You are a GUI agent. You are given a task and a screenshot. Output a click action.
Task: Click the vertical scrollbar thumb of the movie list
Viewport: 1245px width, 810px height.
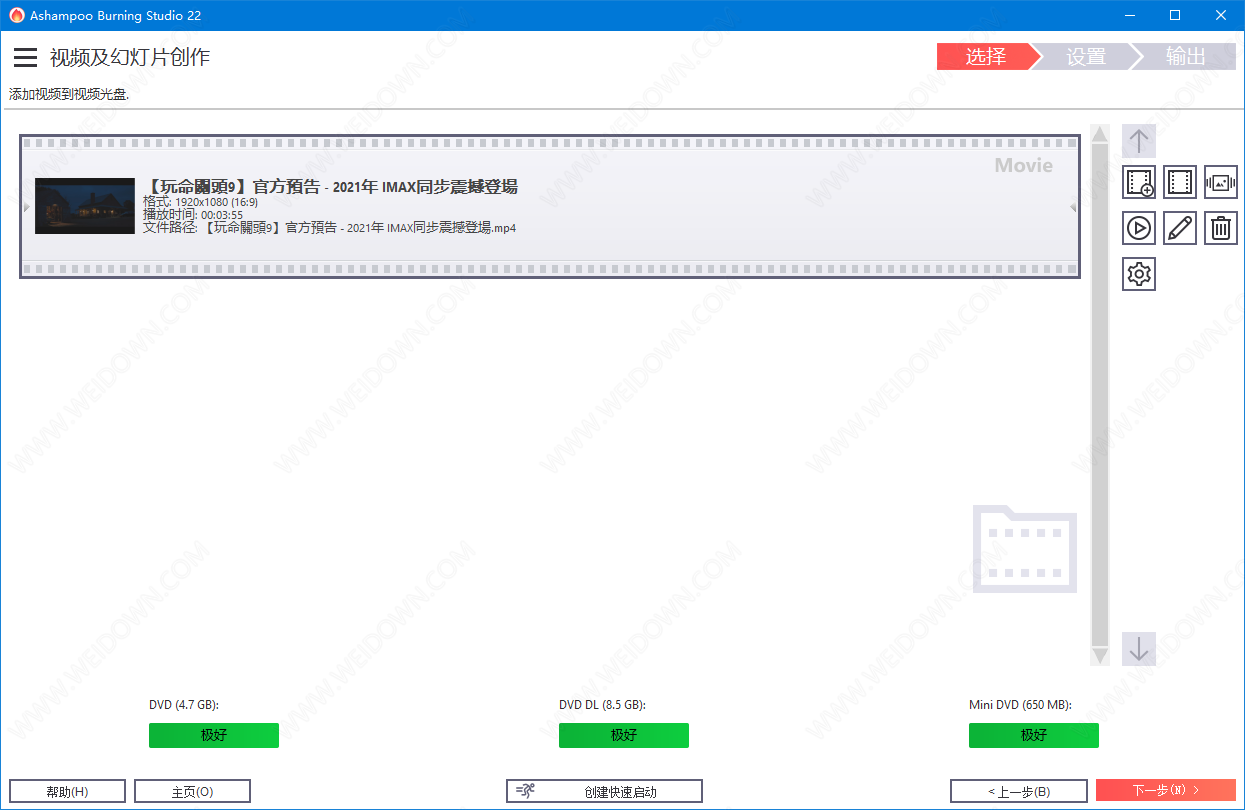1100,395
